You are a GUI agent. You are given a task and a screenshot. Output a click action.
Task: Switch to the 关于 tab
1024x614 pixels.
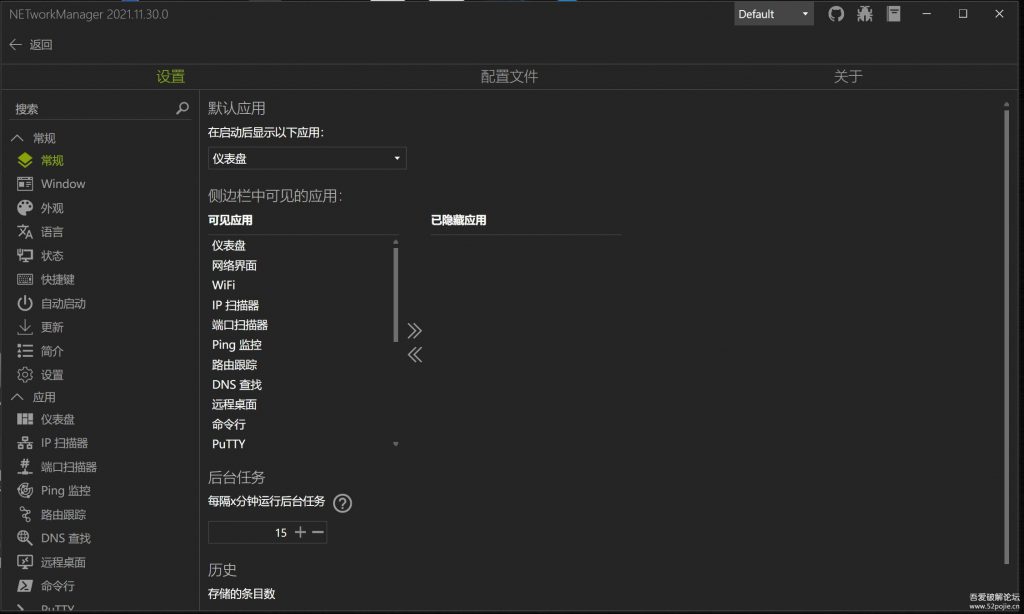[848, 76]
